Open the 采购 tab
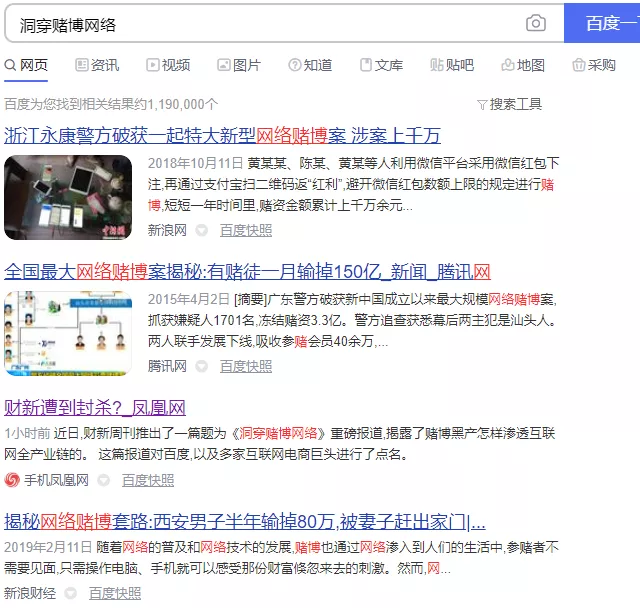 (594, 65)
